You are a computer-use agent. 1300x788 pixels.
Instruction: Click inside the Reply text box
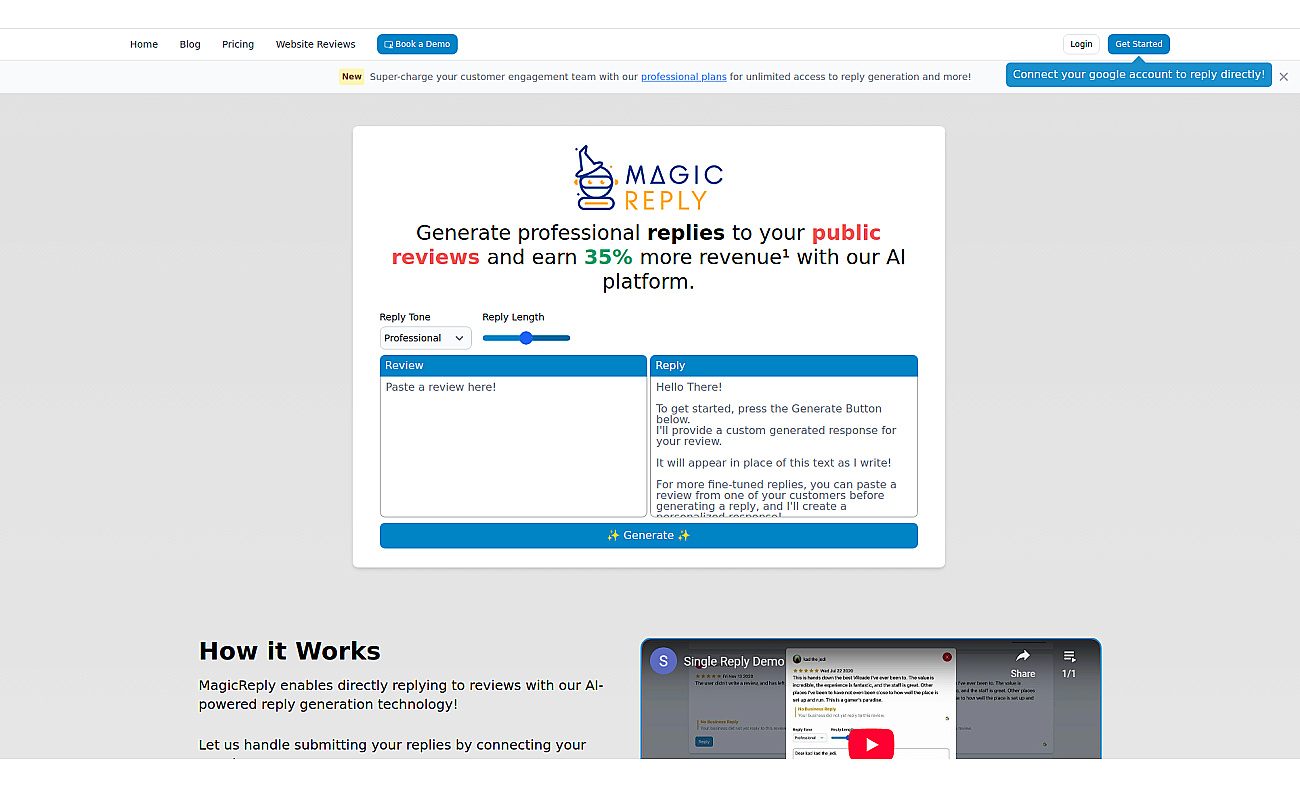click(x=783, y=446)
